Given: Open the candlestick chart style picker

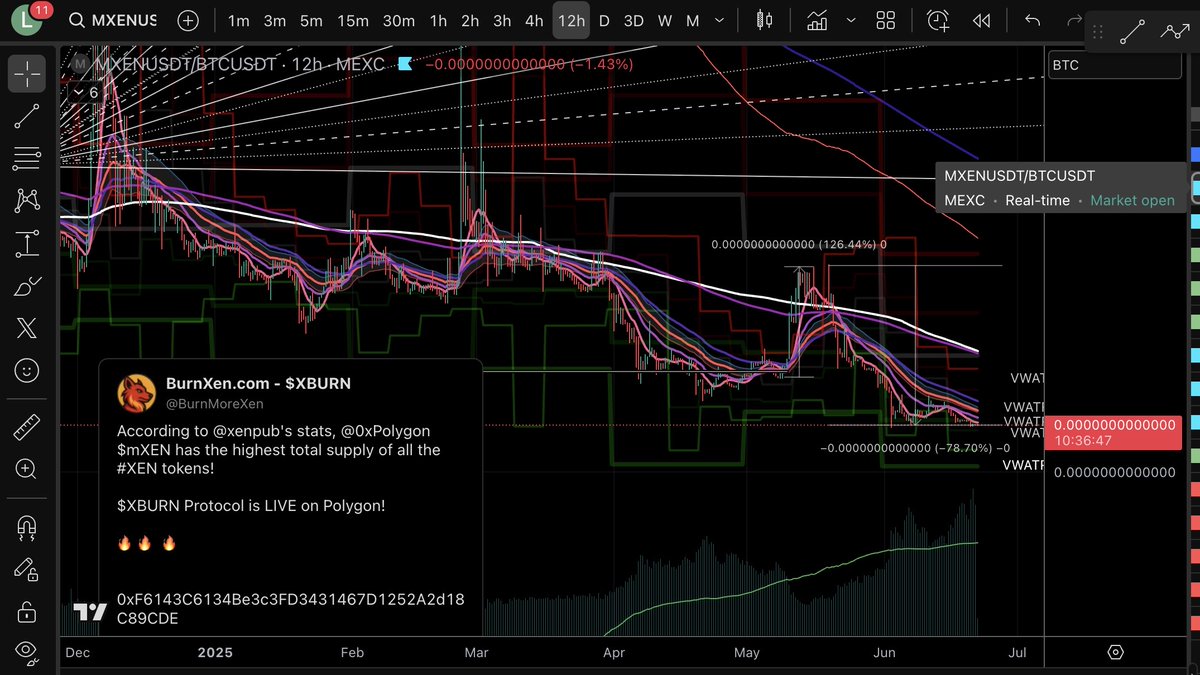Looking at the screenshot, I should [x=764, y=20].
